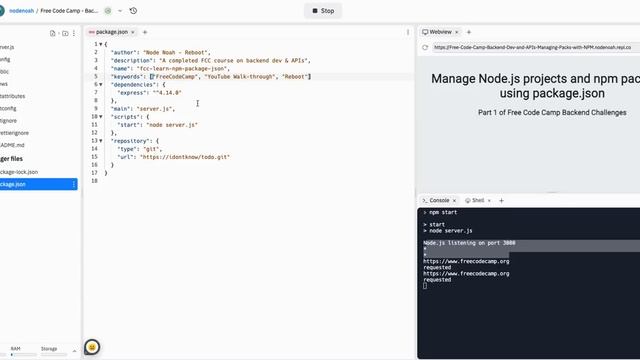Image resolution: width=640 pixels, height=360 pixels.
Task: Click 'Part 1 of Free Code Camp Backend Challenges'
Action: 552,113
